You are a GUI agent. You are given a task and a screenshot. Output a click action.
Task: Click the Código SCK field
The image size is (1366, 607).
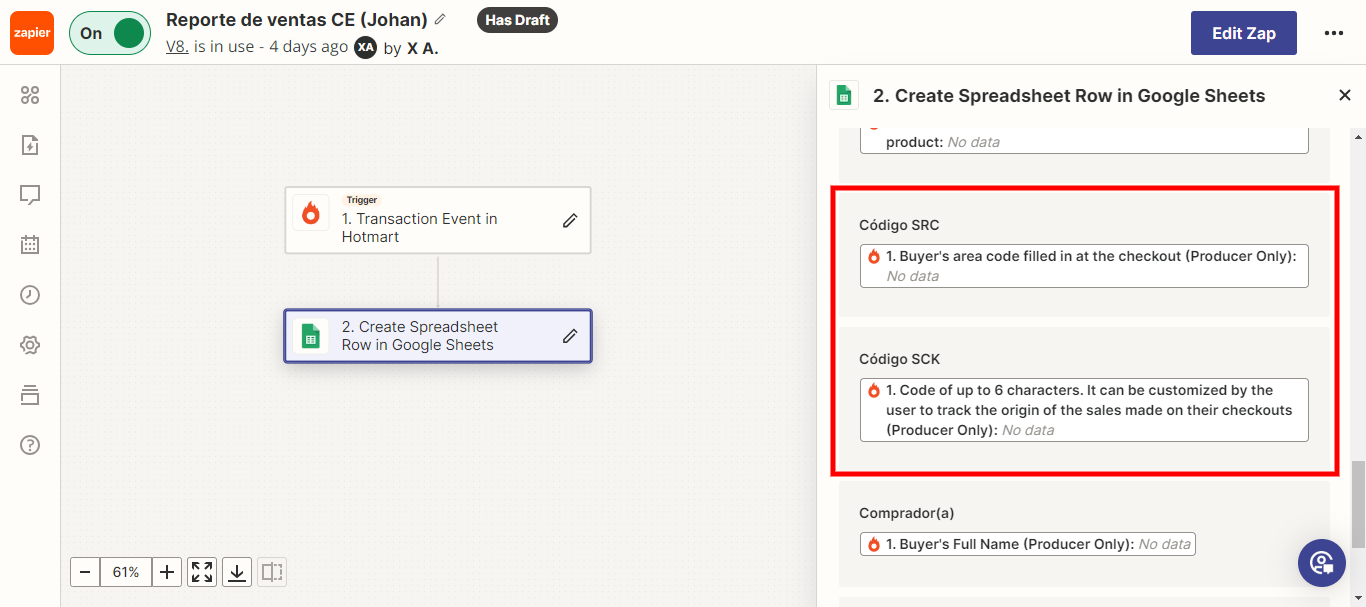(x=1084, y=410)
